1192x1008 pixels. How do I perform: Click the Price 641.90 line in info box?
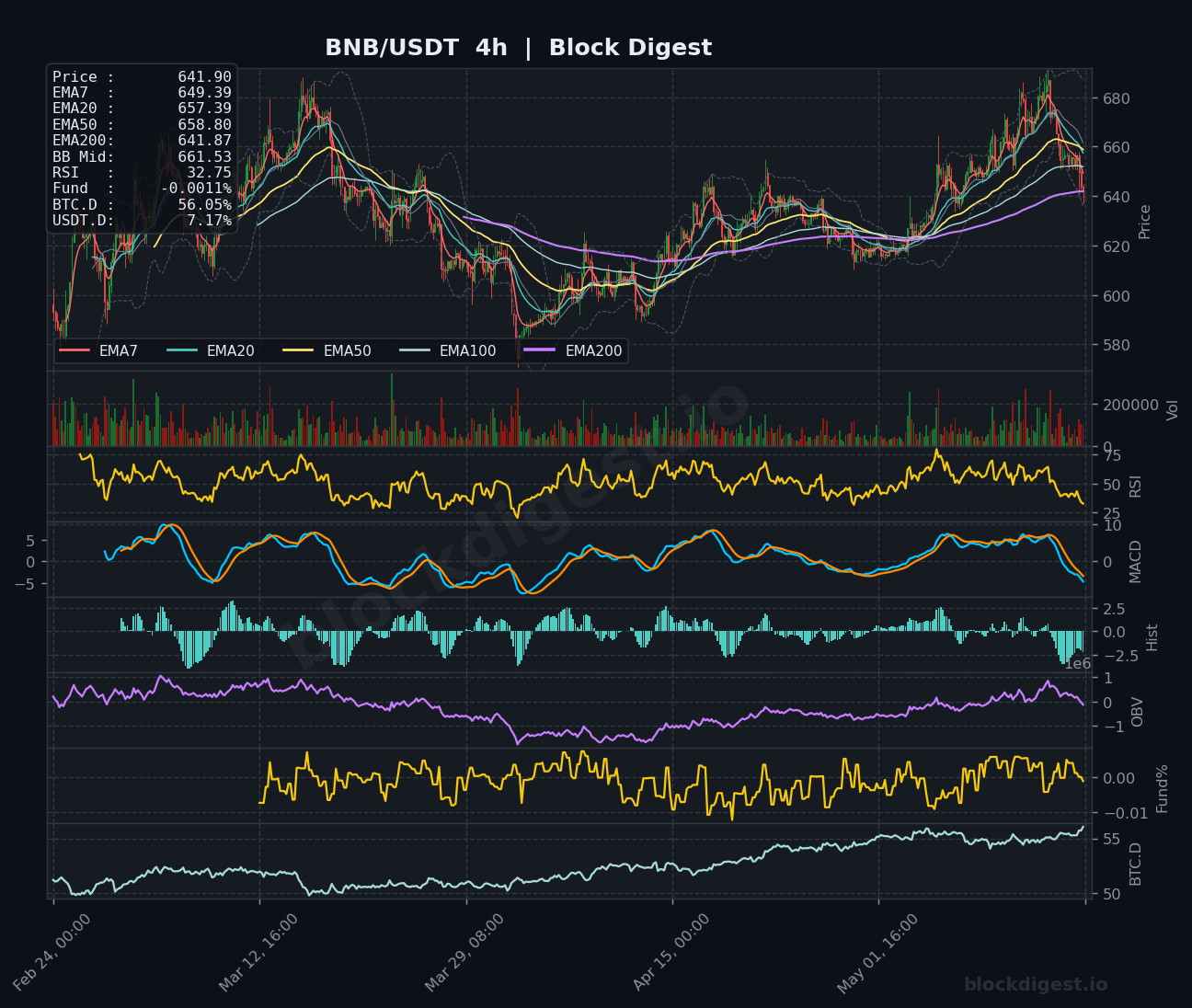(x=142, y=77)
